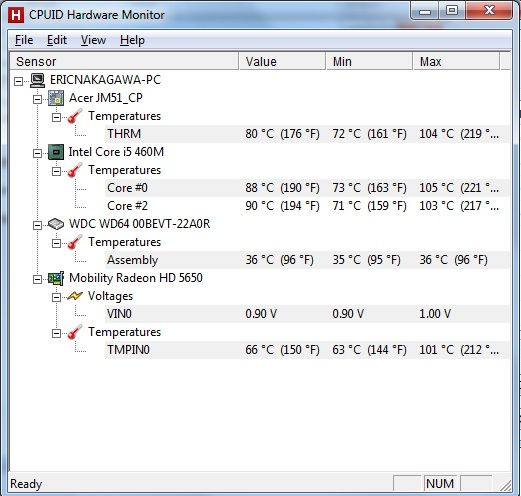The image size is (521, 496).
Task: Minimize the Hardware Monitor window
Action: click(x=425, y=11)
